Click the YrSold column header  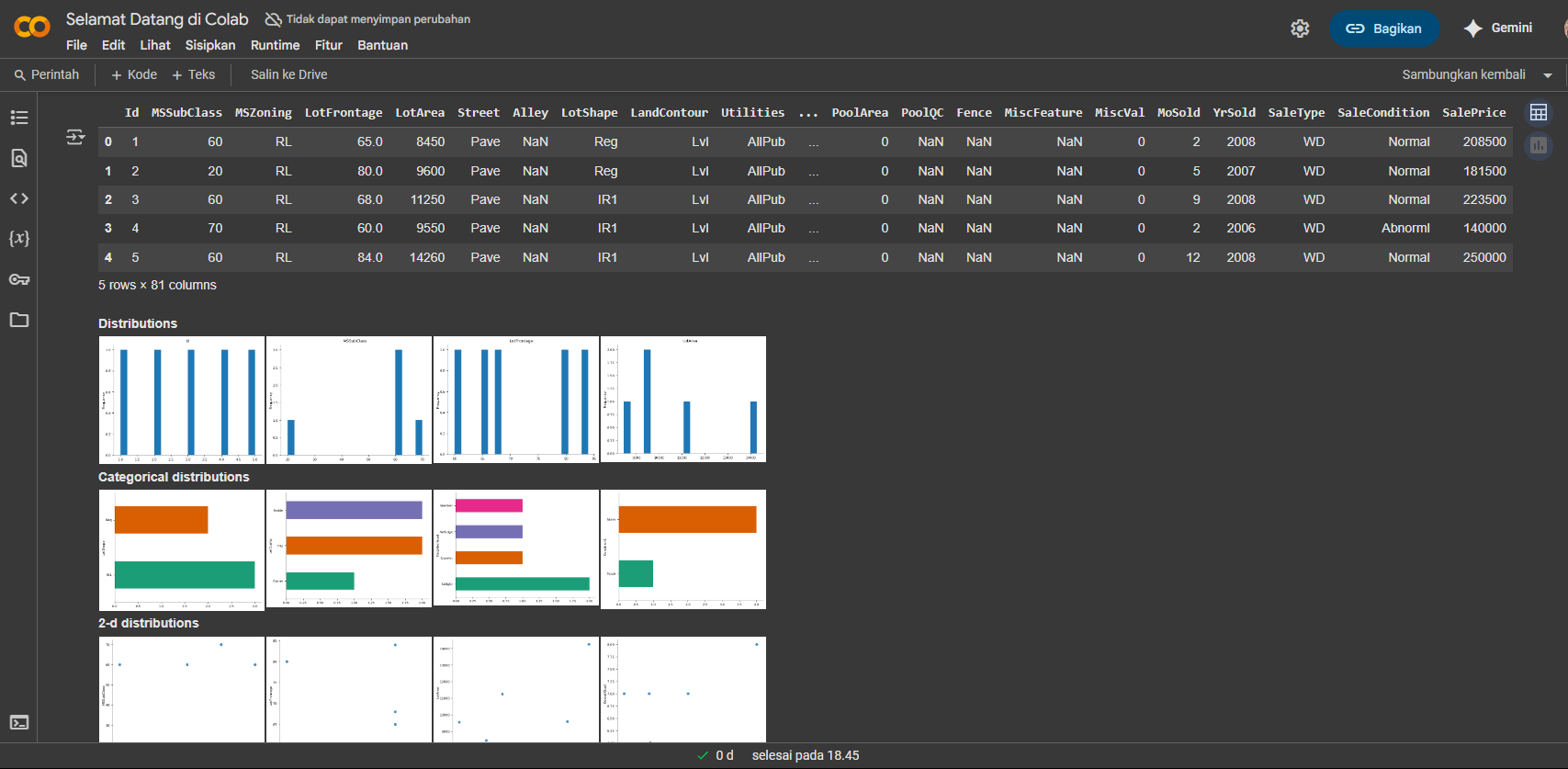click(1234, 112)
